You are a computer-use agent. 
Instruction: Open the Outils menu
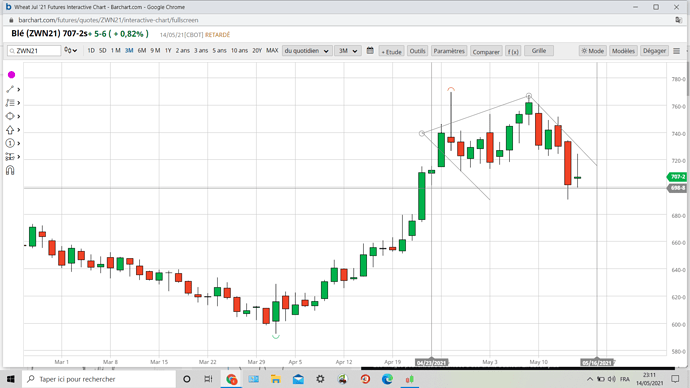coord(417,51)
